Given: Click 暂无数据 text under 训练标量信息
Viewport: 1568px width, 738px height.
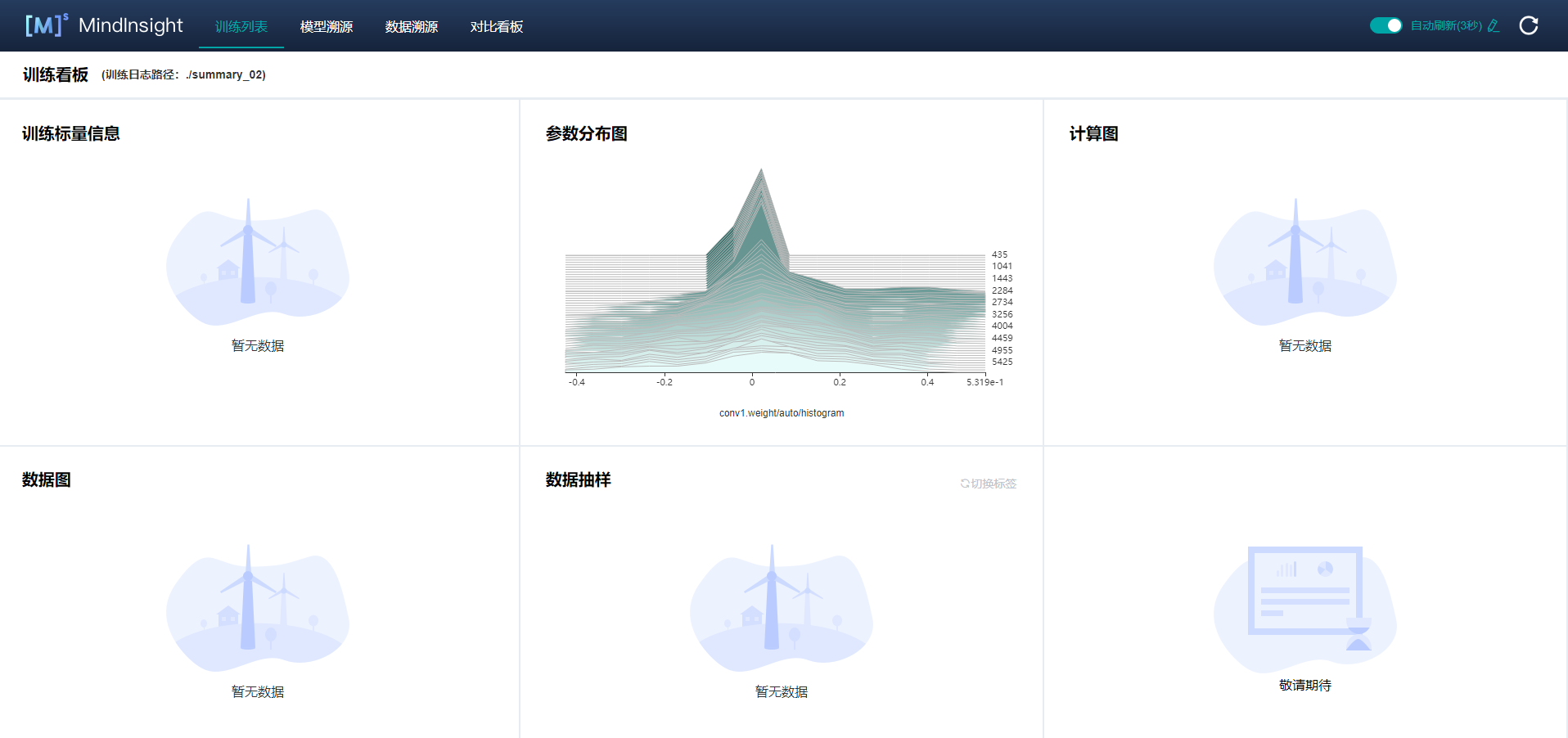Looking at the screenshot, I should (x=258, y=345).
